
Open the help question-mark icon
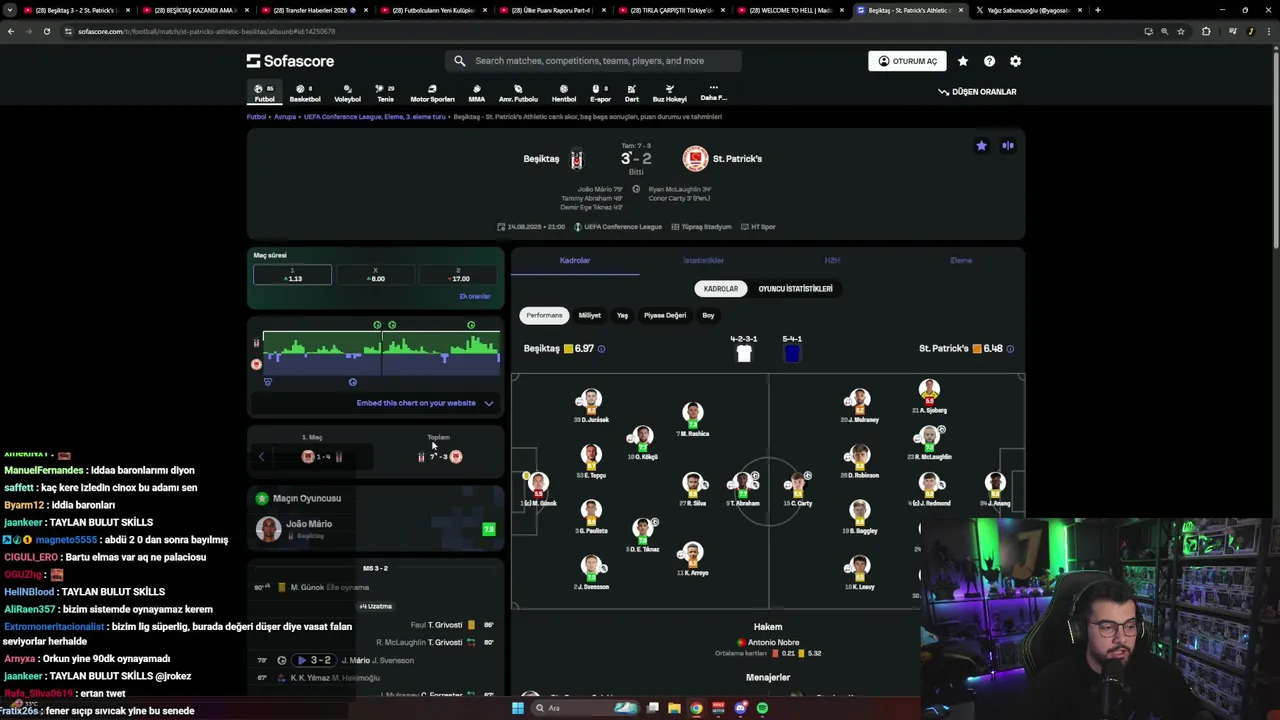989,61
